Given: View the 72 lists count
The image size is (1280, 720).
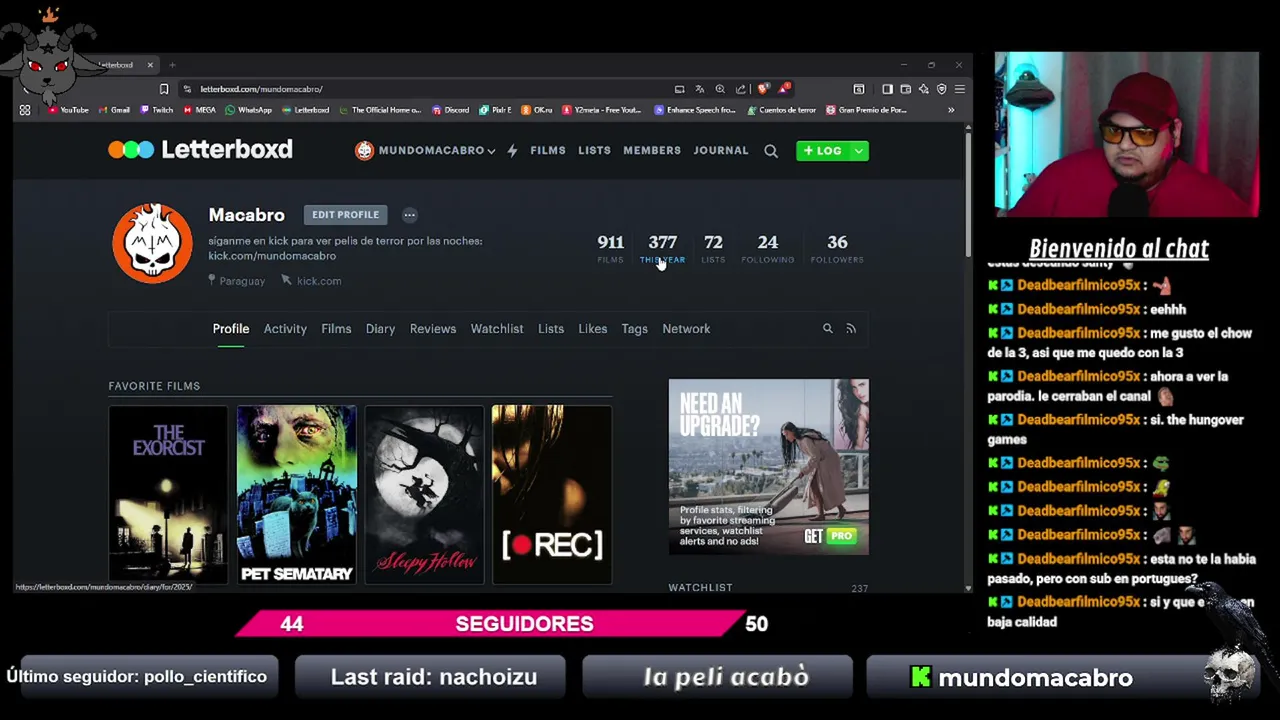Looking at the screenshot, I should (713, 248).
